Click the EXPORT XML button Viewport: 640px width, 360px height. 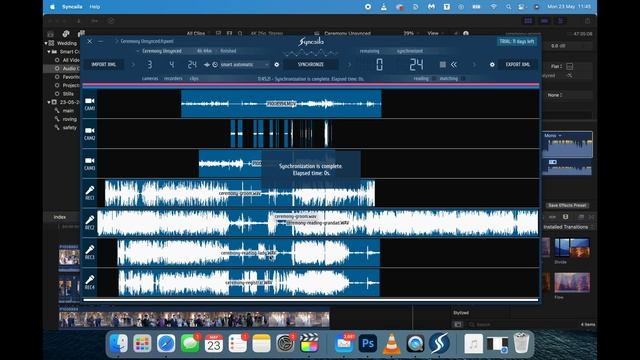click(518, 64)
